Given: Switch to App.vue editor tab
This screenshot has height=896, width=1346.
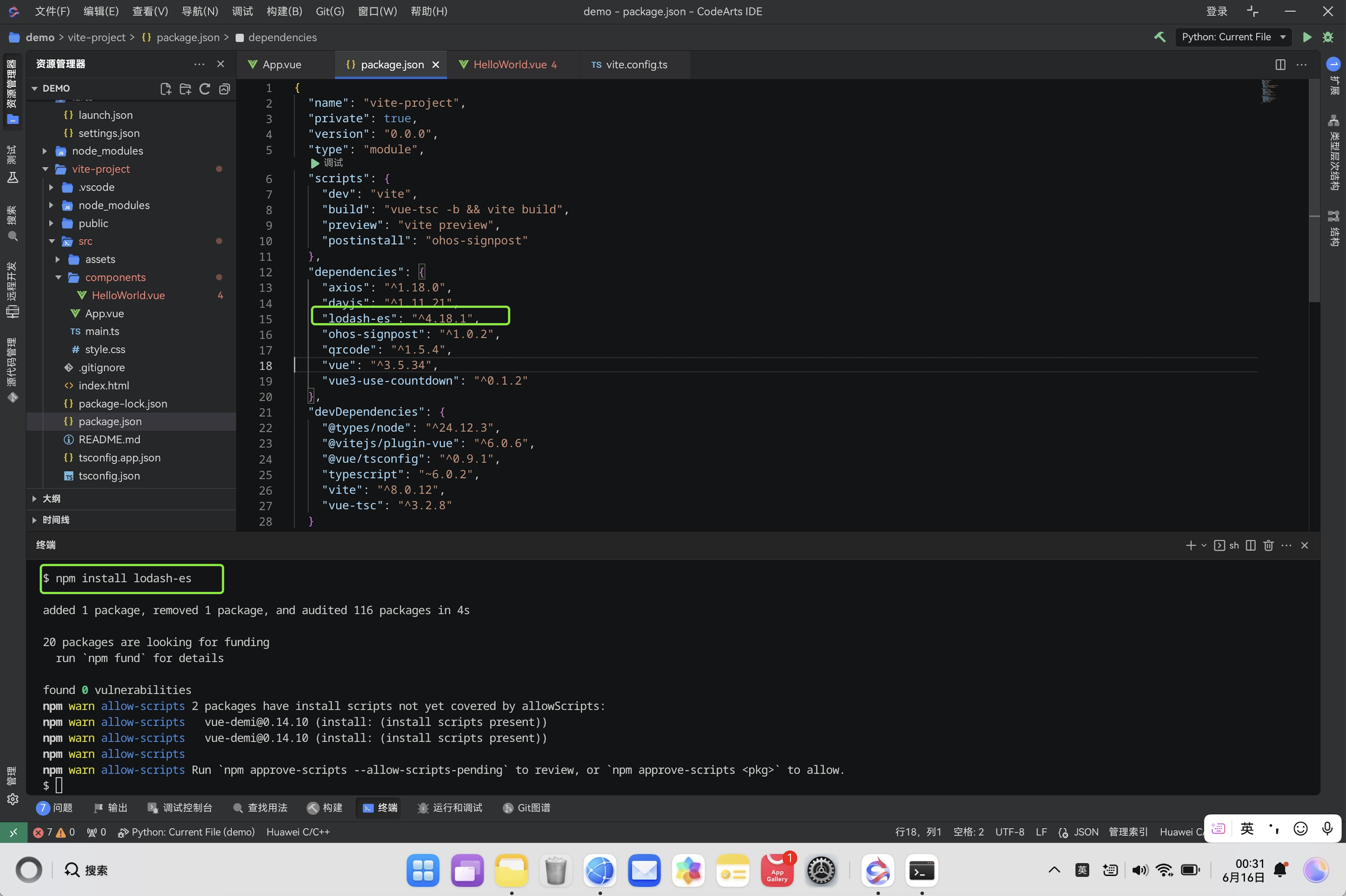Looking at the screenshot, I should click(281, 65).
